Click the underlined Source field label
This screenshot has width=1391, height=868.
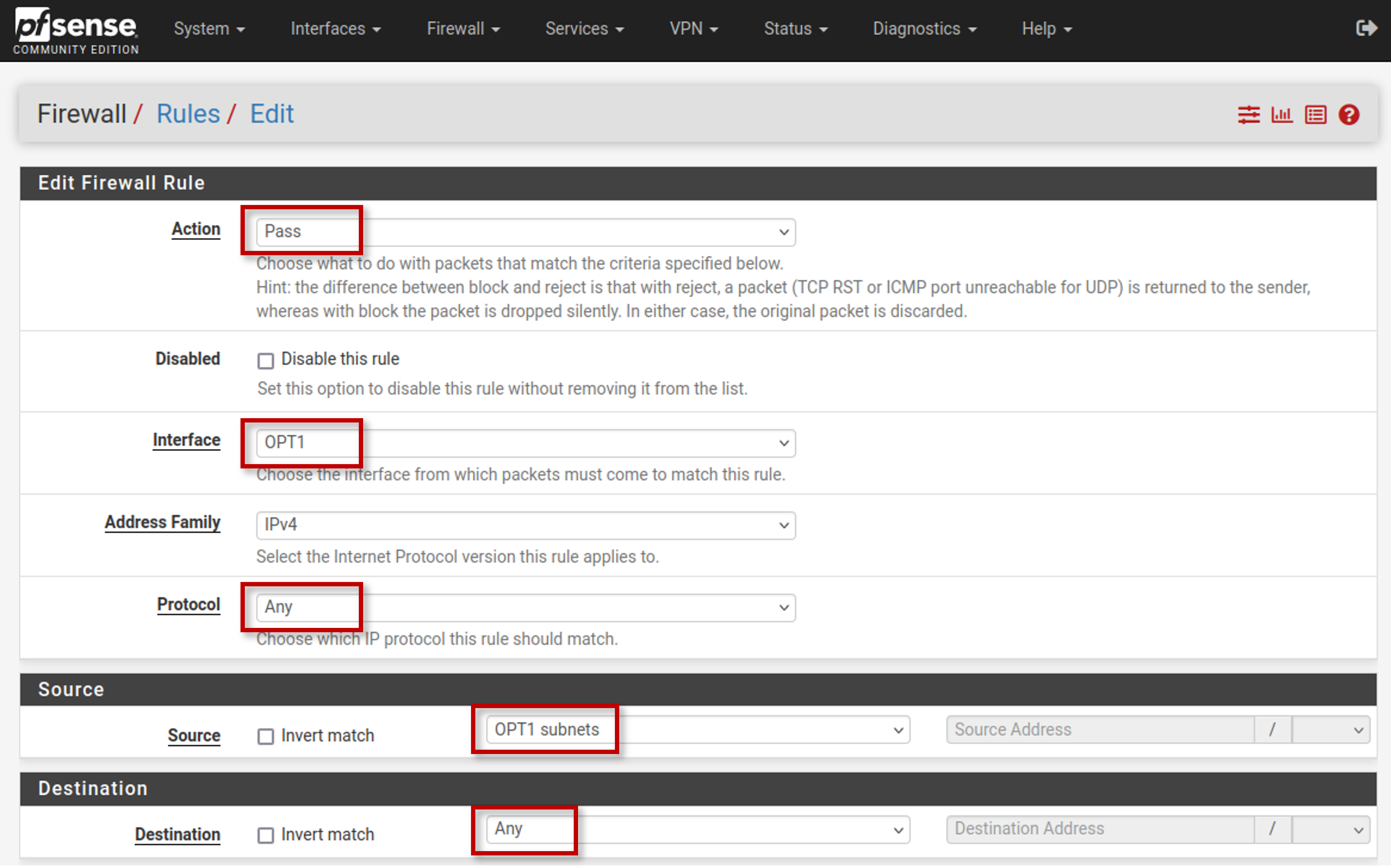coord(193,735)
